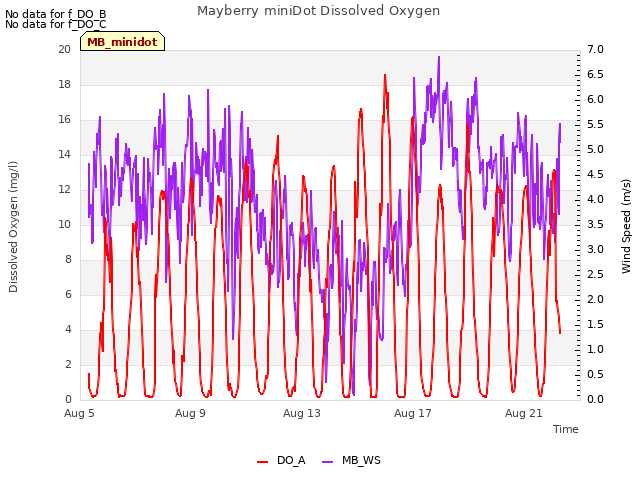
Task: Click the Time axis label
Action: pos(566,429)
